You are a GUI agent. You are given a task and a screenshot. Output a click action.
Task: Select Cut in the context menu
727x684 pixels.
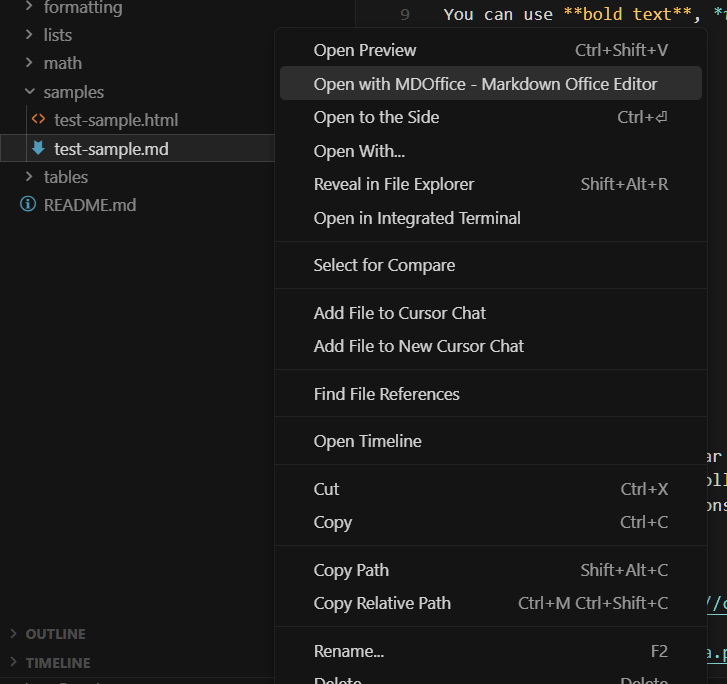pos(491,489)
